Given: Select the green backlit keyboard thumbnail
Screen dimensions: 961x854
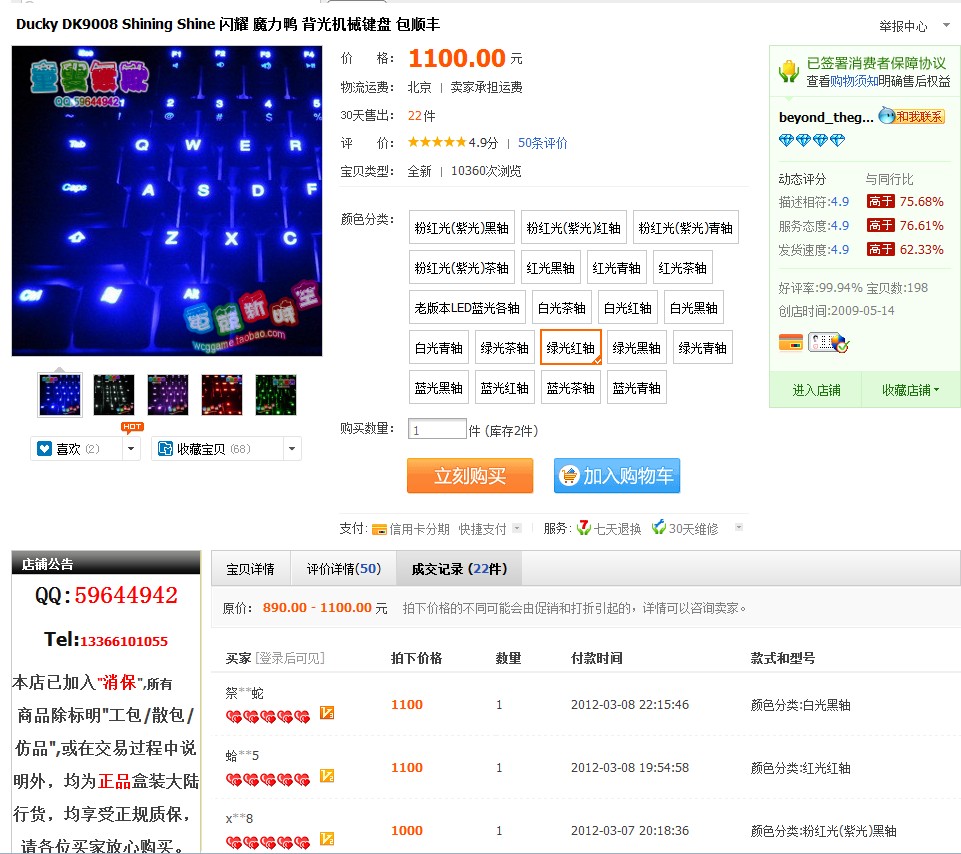Looking at the screenshot, I should tap(276, 395).
